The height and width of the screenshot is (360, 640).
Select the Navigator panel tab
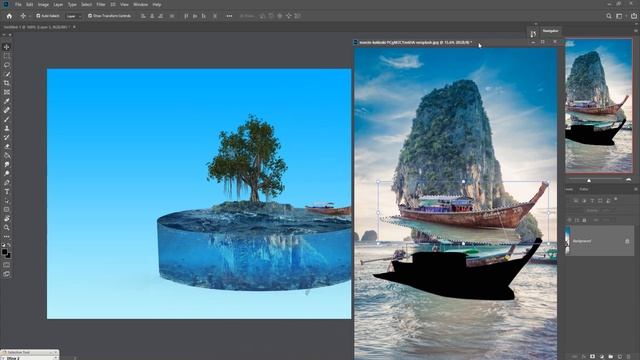551,31
